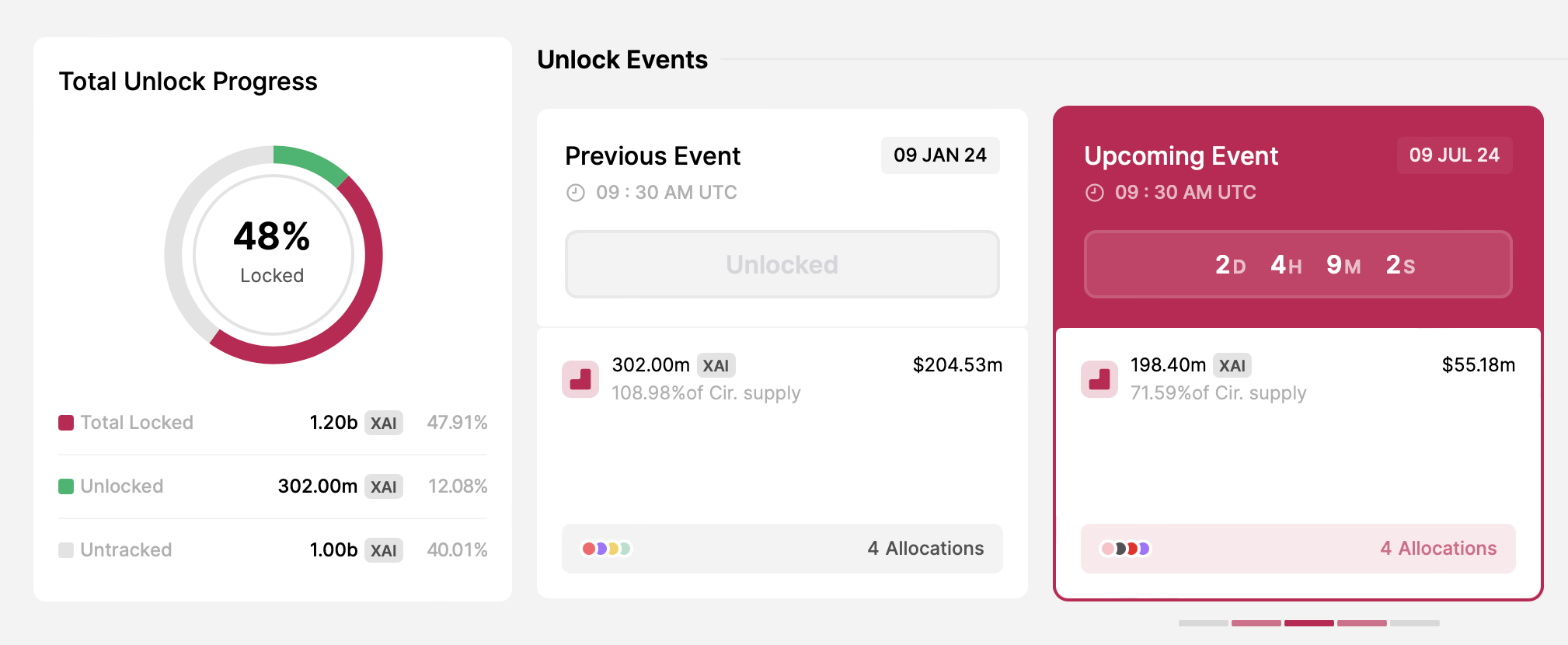
Task: Select the Upcoming Event card title
Action: point(1181,156)
